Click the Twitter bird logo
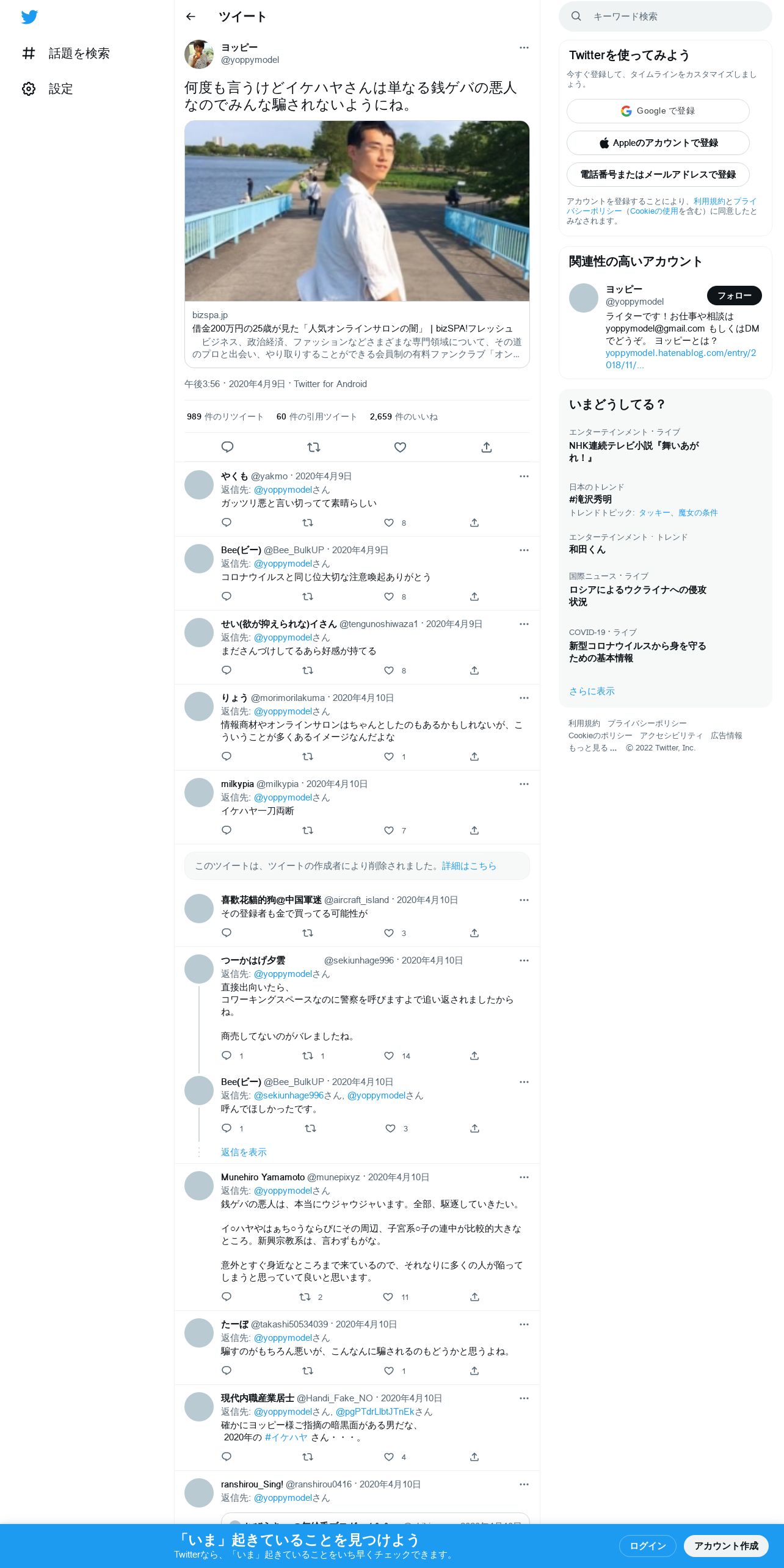The width and height of the screenshot is (784, 1568). point(29,17)
